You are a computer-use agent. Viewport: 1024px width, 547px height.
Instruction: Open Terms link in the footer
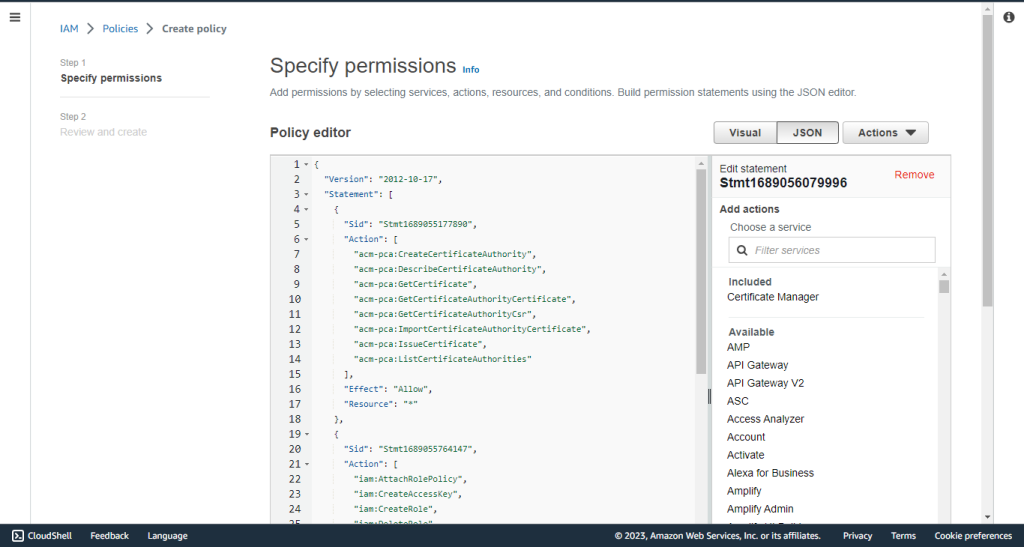pyautogui.click(x=903, y=536)
